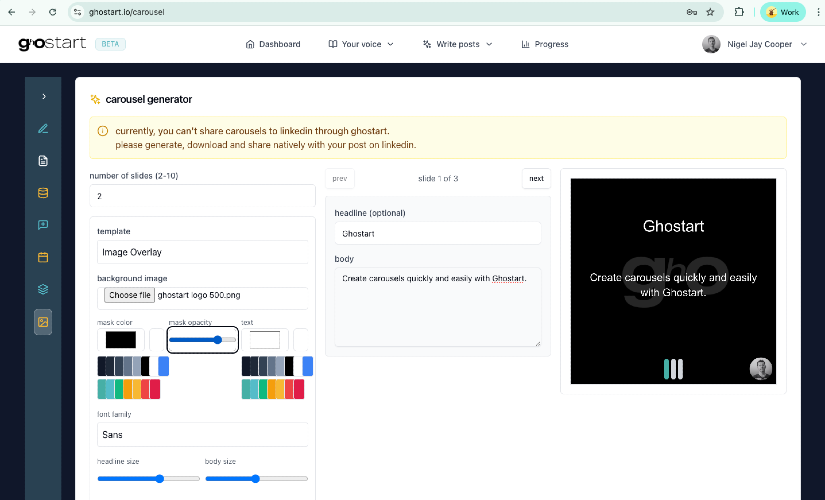Click the Choose file button
The width and height of the screenshot is (825, 500).
[129, 295]
